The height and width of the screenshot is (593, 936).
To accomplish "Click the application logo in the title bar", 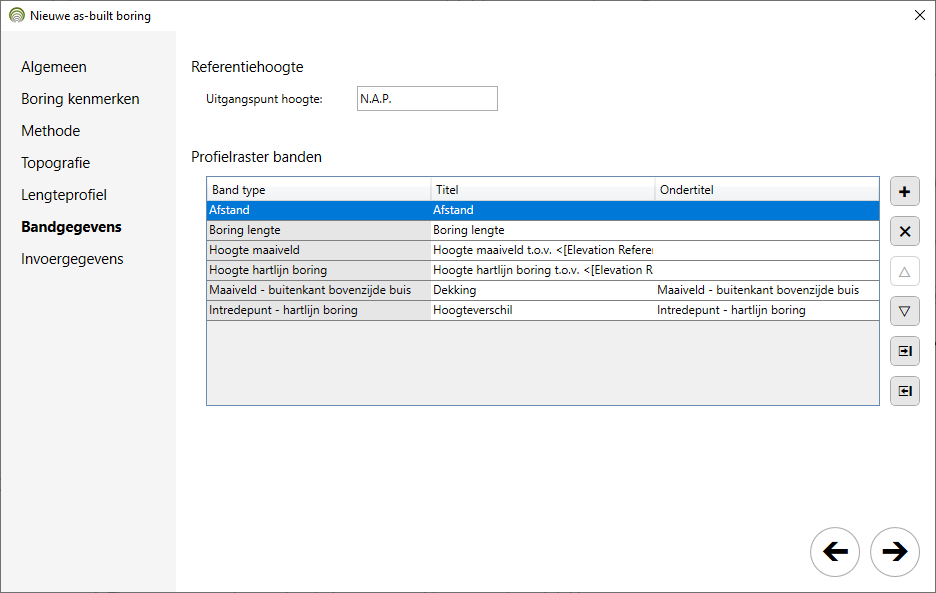I will 17,16.
